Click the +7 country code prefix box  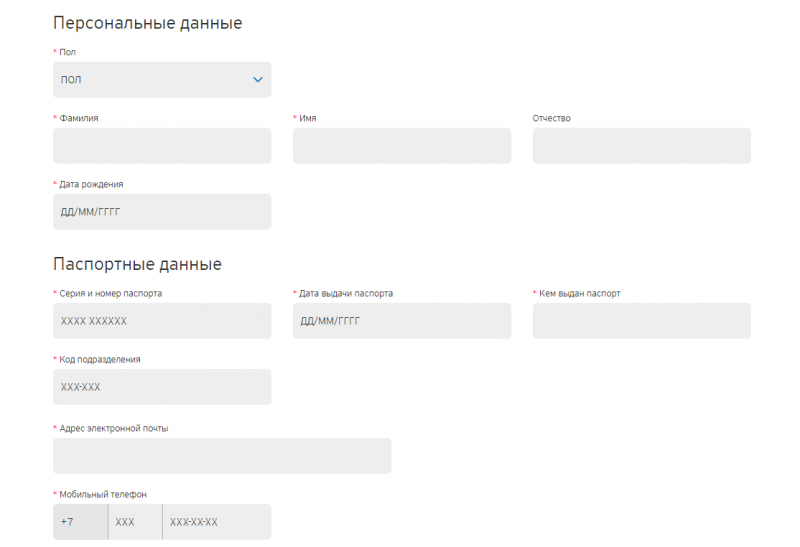[80, 522]
